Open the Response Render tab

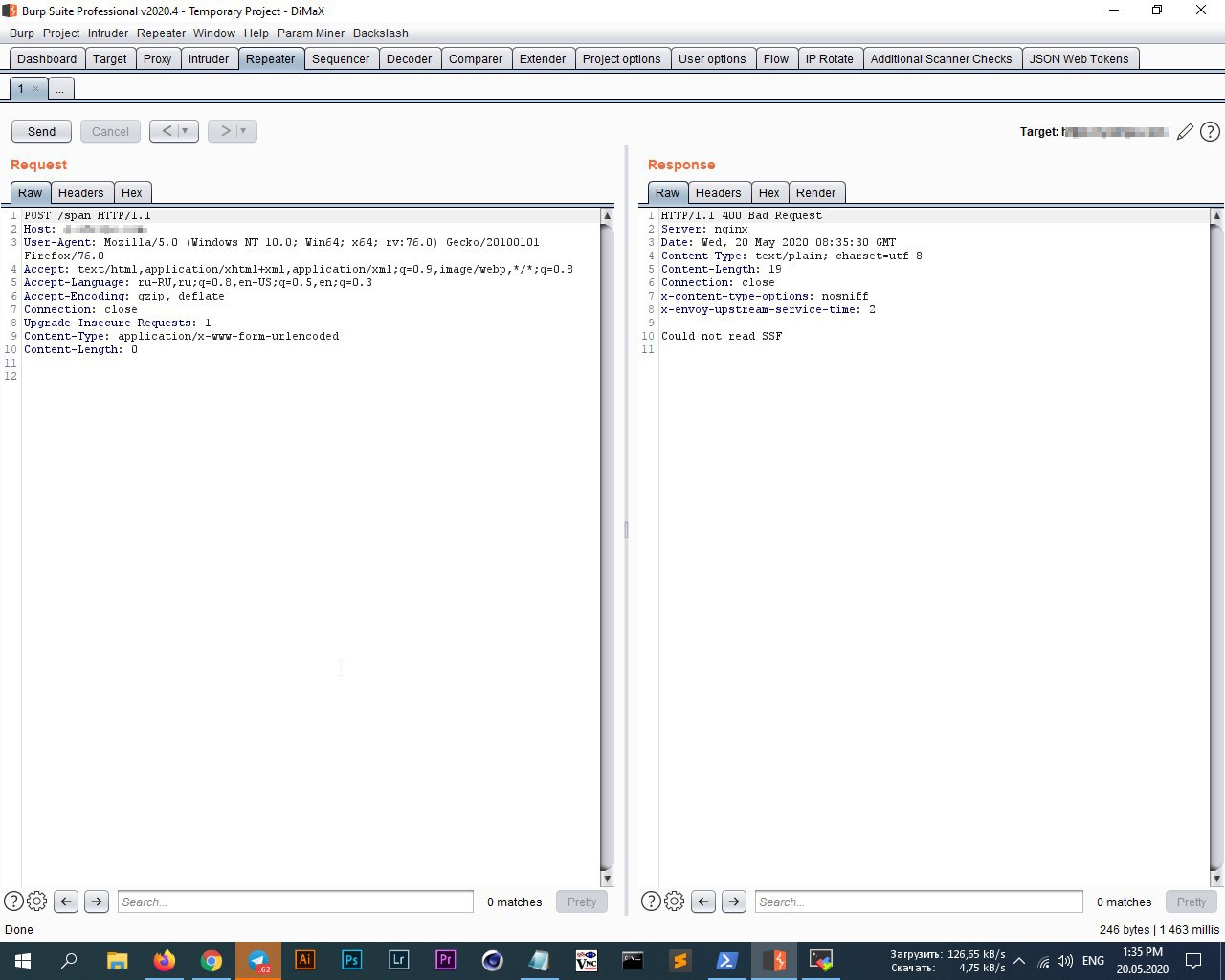816,192
